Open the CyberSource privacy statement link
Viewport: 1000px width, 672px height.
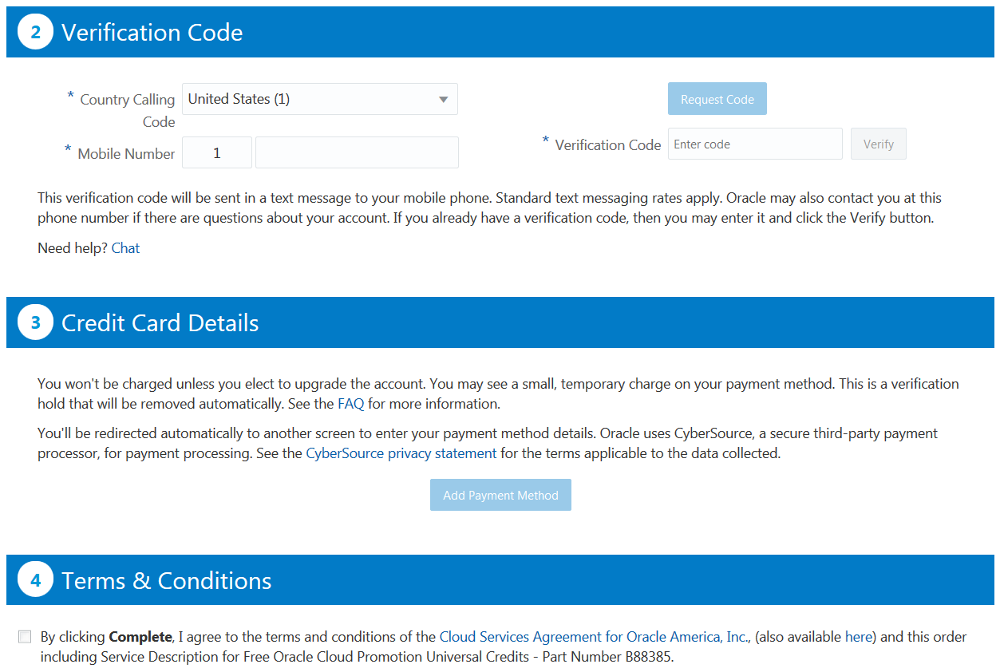pyautogui.click(x=401, y=453)
